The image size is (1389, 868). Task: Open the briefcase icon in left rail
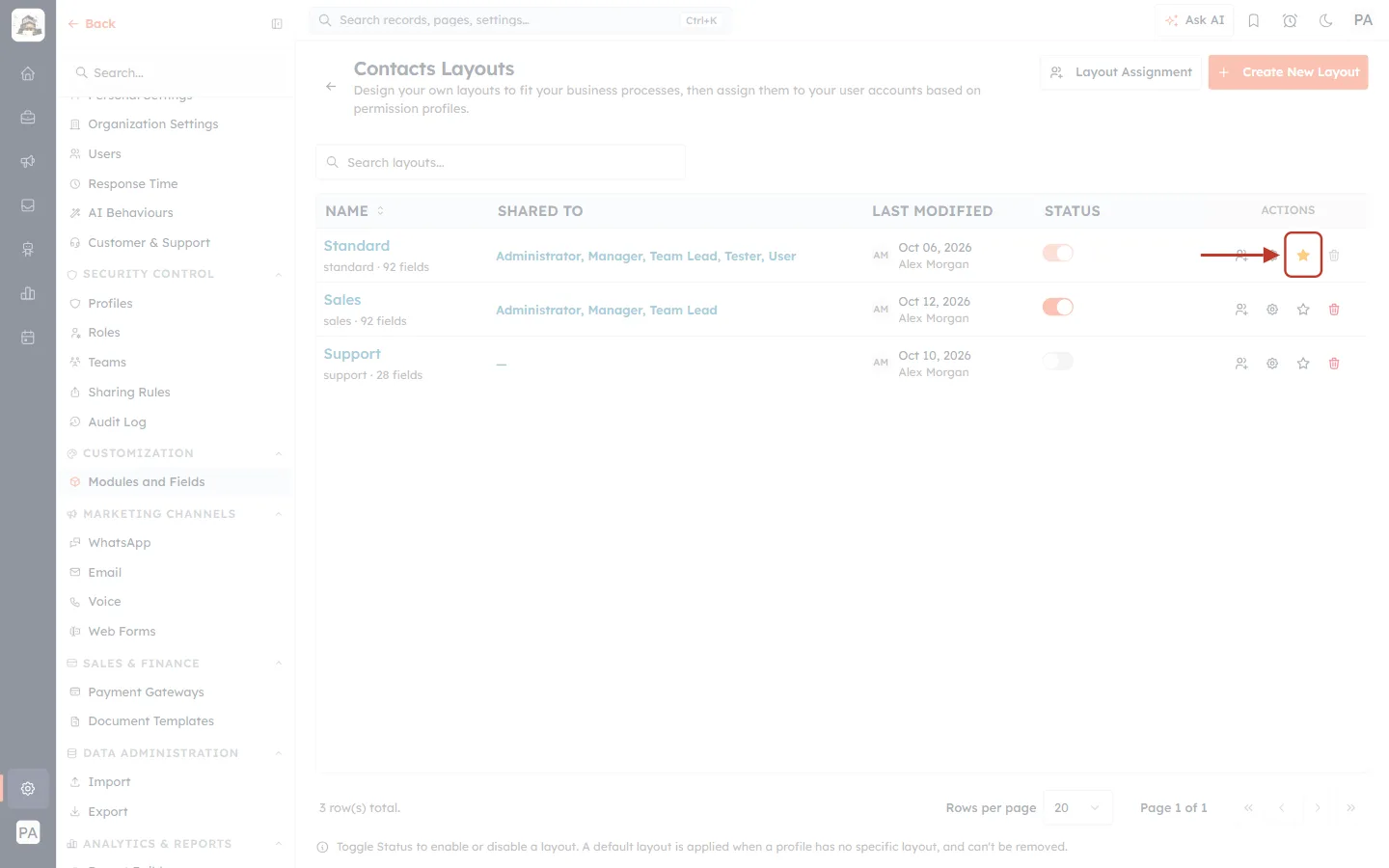(x=28, y=118)
